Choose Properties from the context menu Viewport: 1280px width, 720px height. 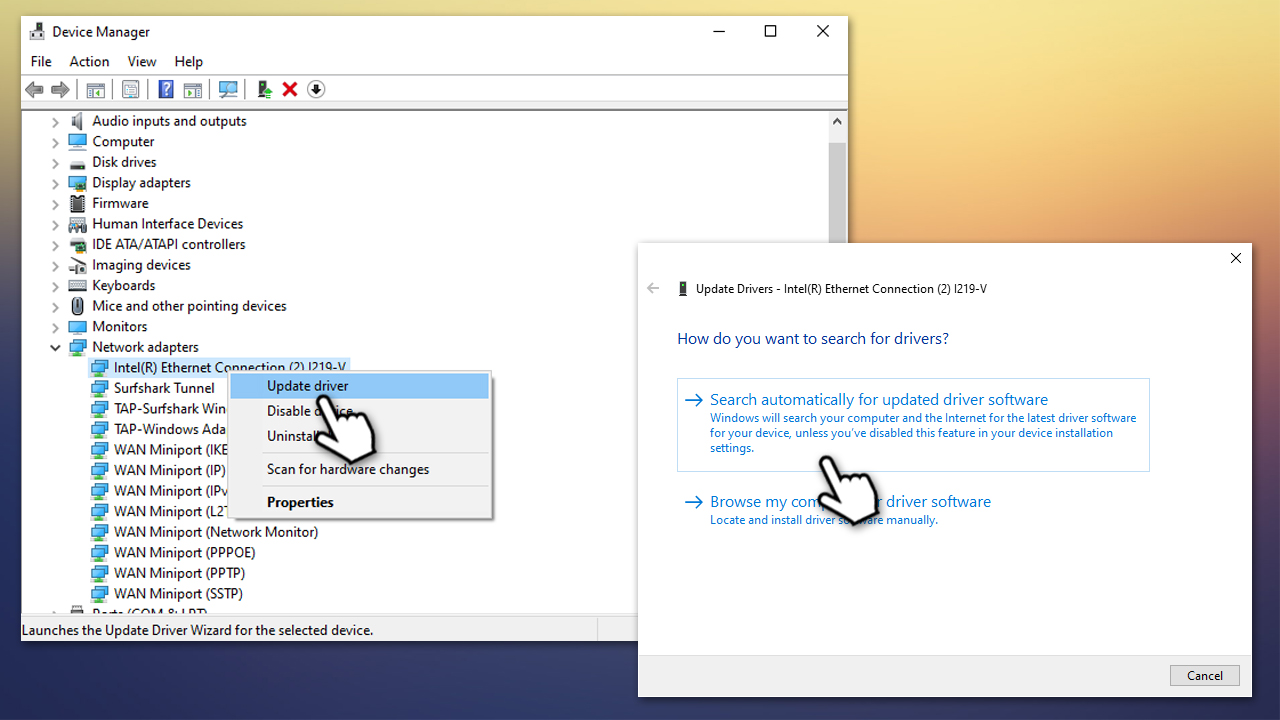pos(360,502)
